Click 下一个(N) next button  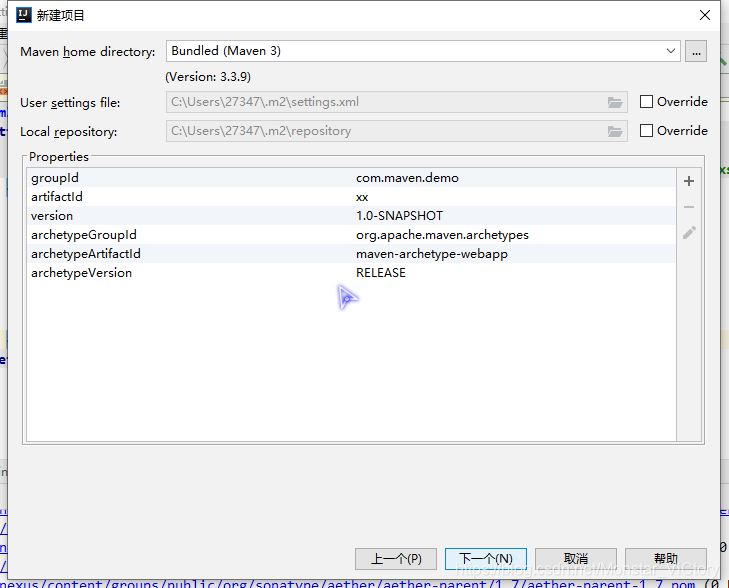click(x=486, y=558)
